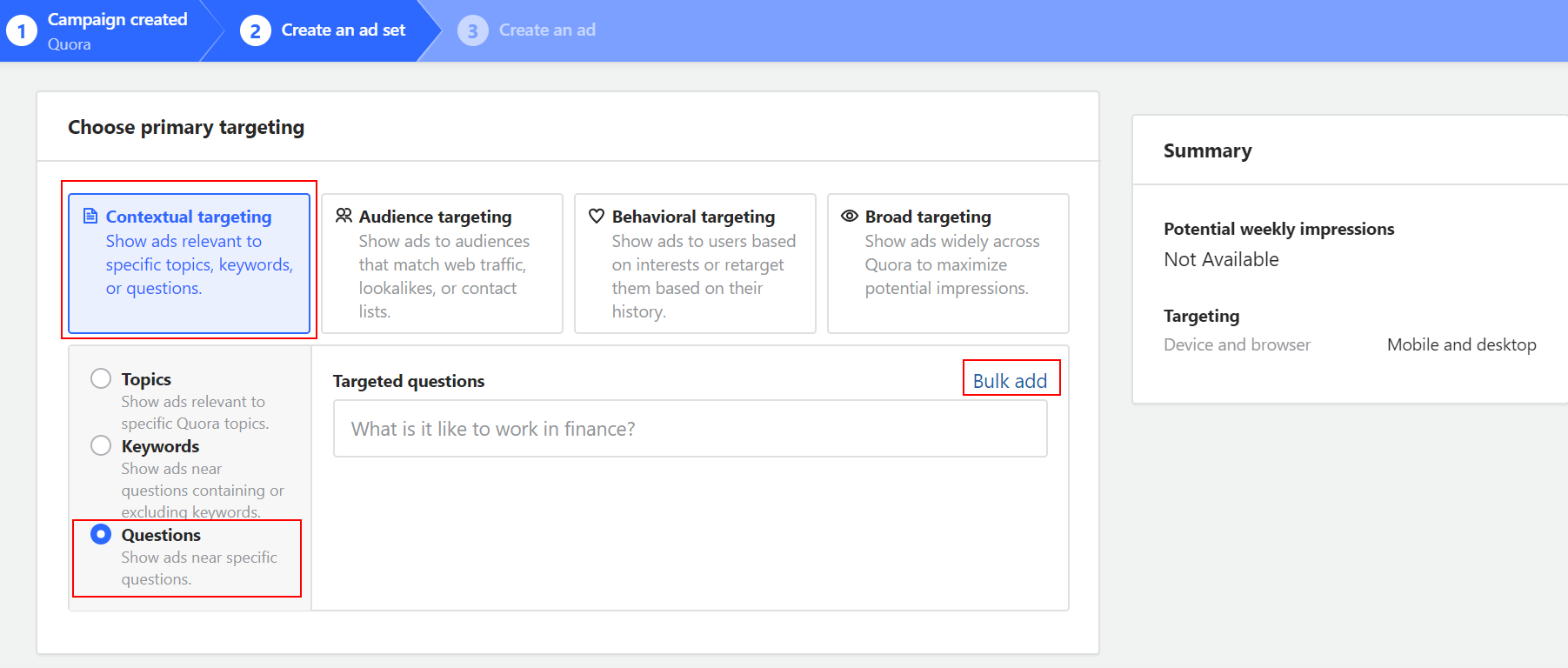Viewport: 1568px width, 668px height.
Task: Choose the Audience targeting card description
Action: 444,276
